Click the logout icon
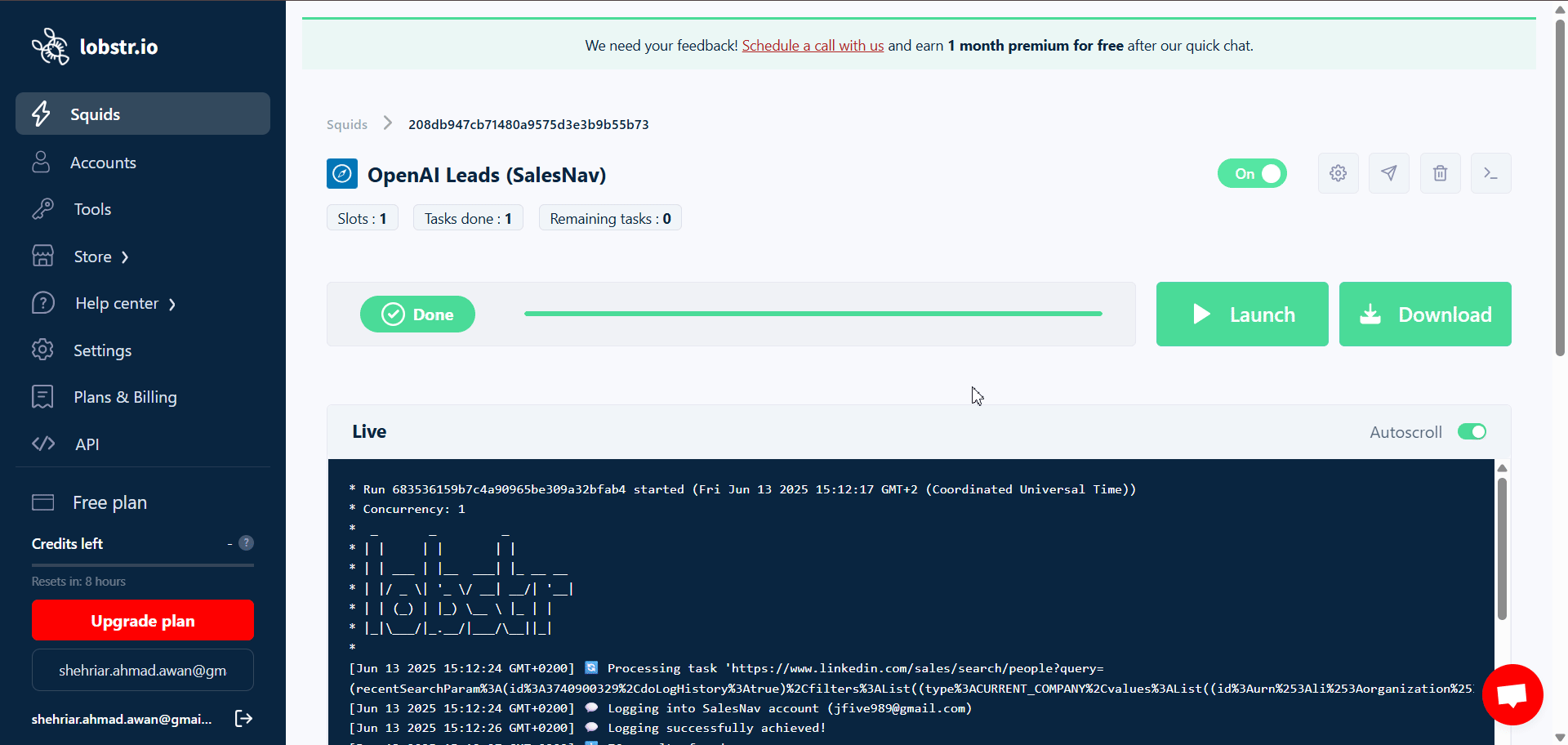The image size is (1568, 745). (243, 718)
